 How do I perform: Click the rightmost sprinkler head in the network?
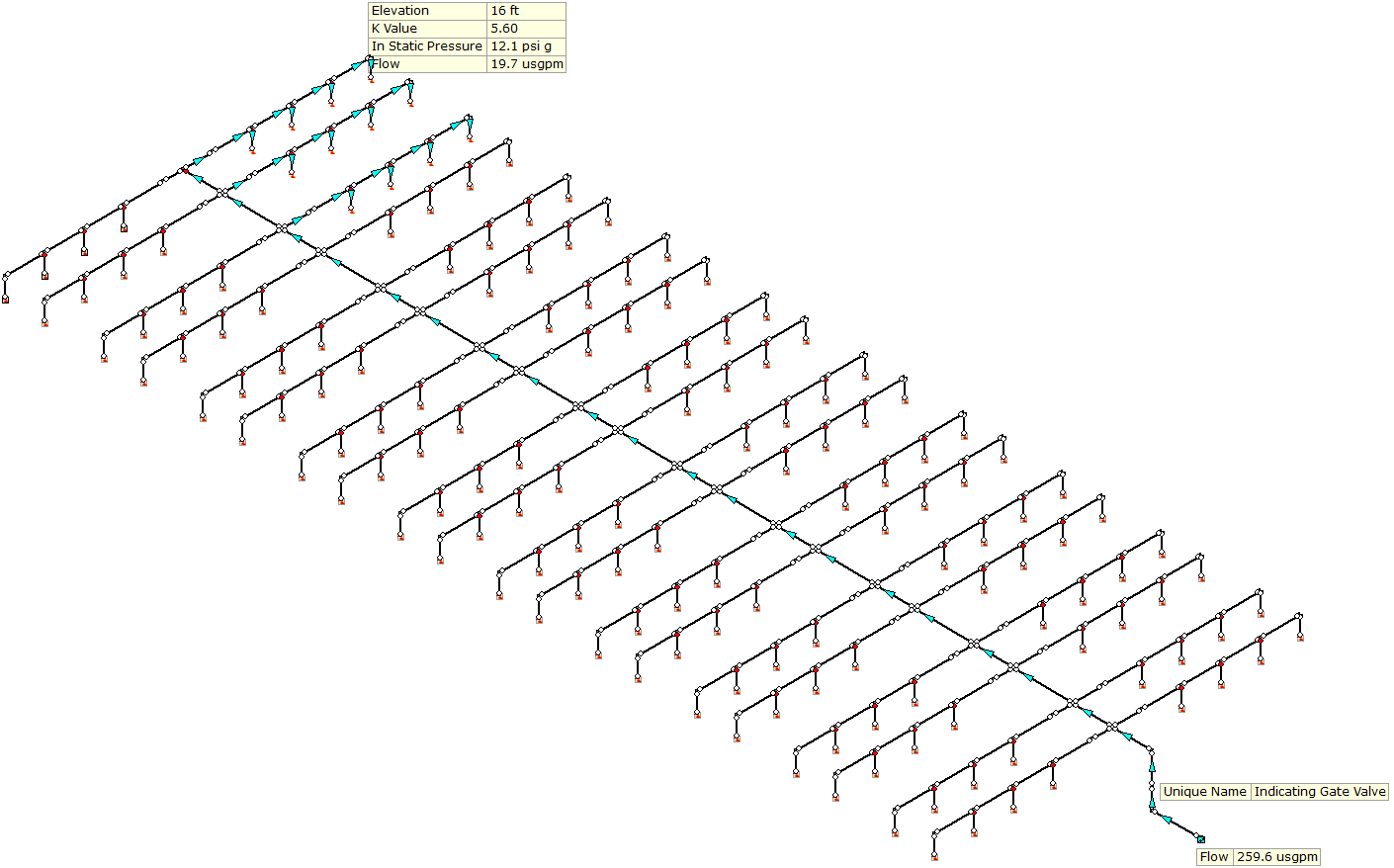tap(1300, 638)
